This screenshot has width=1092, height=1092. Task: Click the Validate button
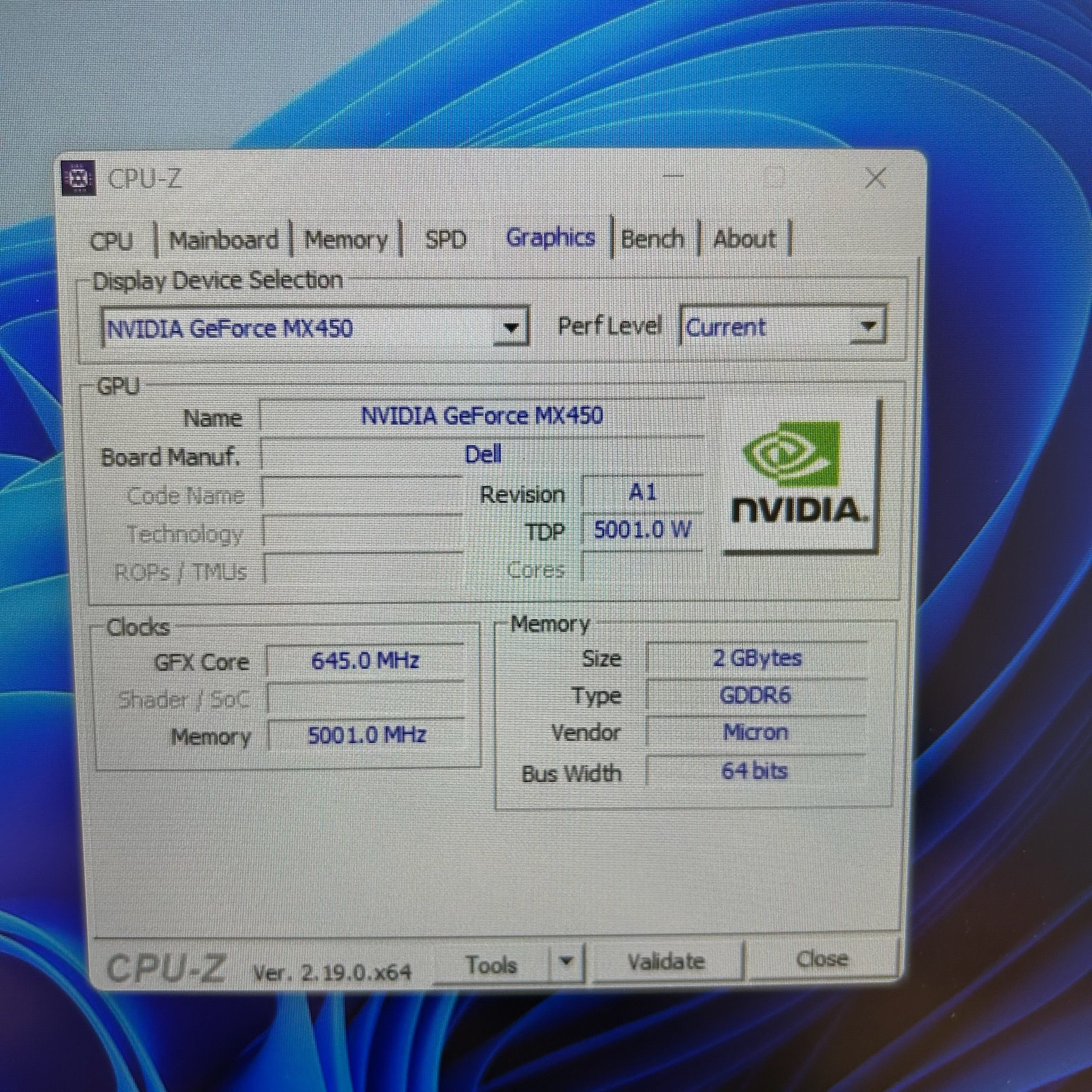tap(667, 961)
